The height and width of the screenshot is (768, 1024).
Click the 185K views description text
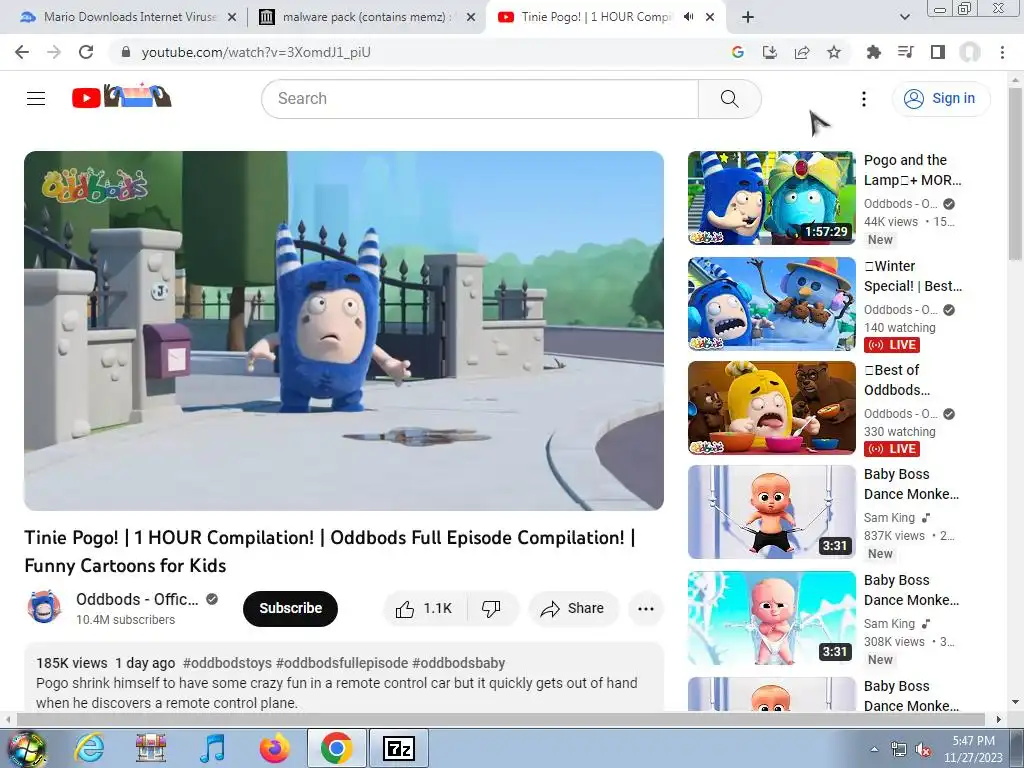(72, 664)
